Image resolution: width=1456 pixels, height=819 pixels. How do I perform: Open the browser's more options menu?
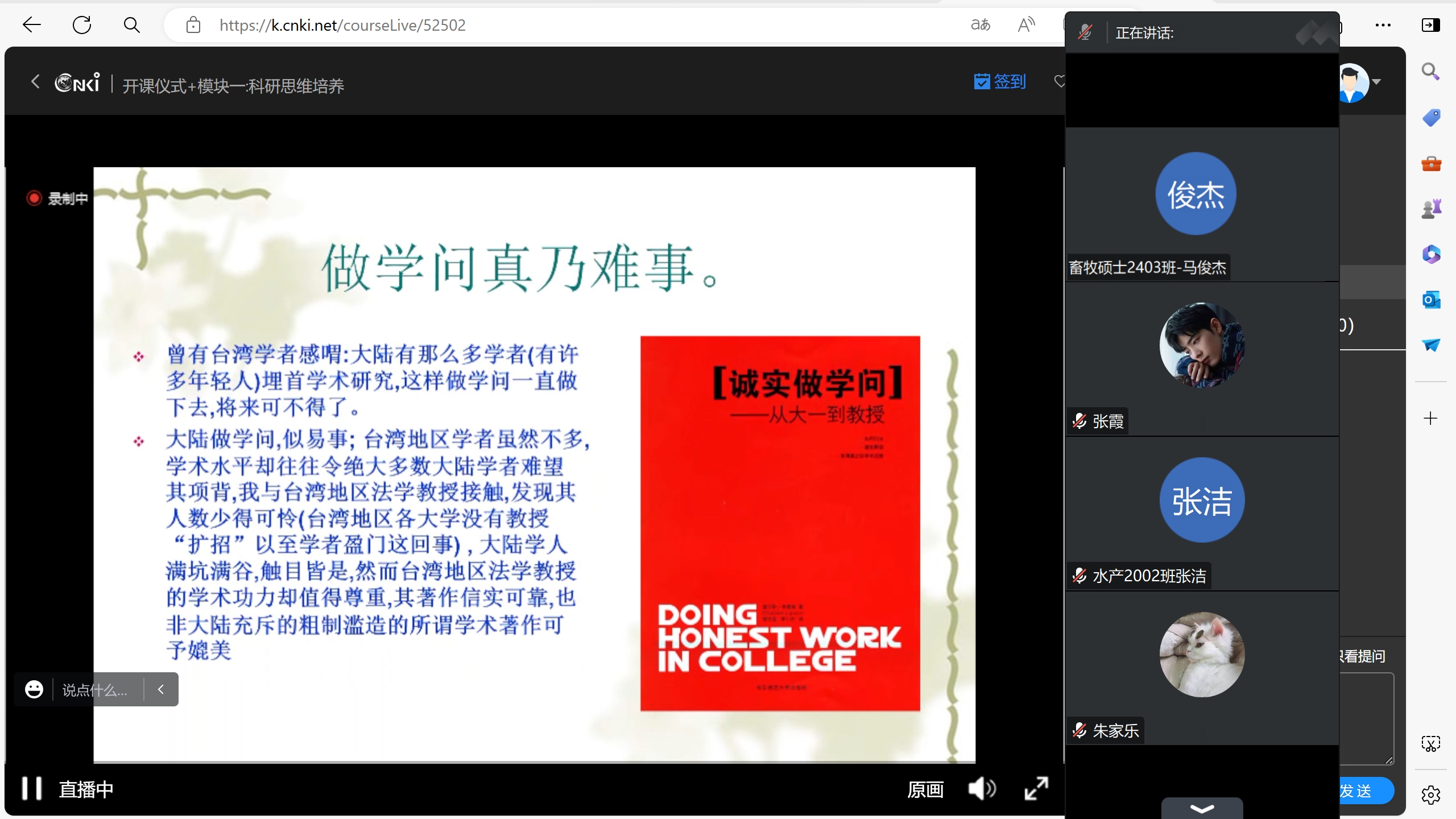coord(1382,25)
